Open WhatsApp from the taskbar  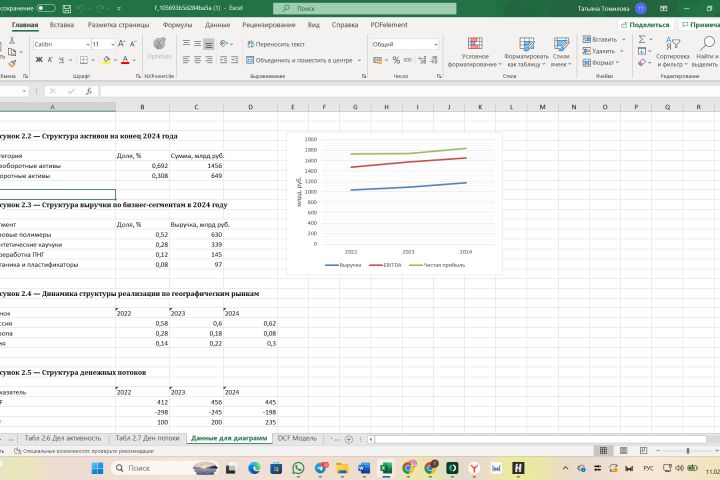tap(298, 468)
